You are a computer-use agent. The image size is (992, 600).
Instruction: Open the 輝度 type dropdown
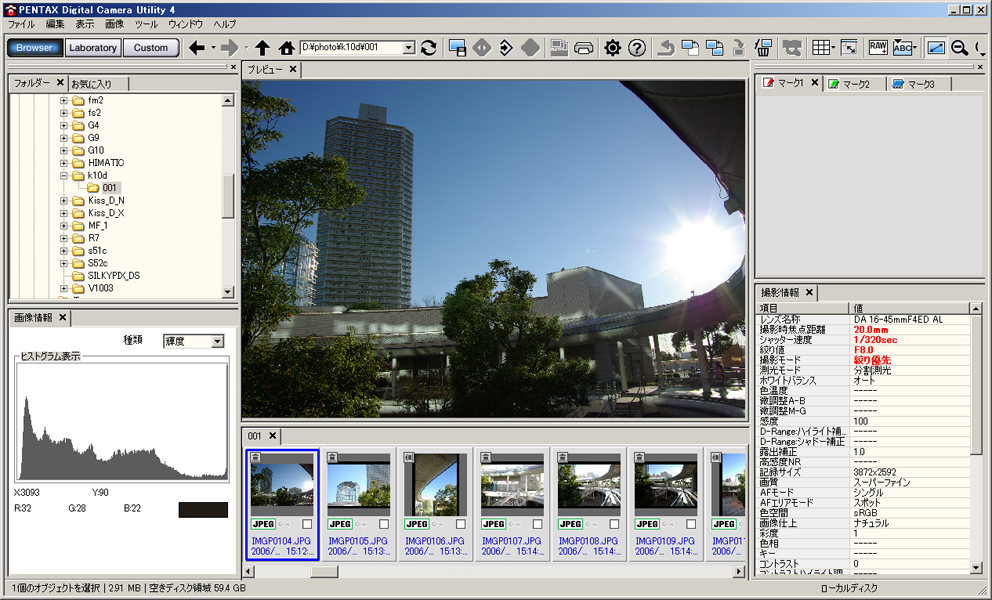click(216, 340)
